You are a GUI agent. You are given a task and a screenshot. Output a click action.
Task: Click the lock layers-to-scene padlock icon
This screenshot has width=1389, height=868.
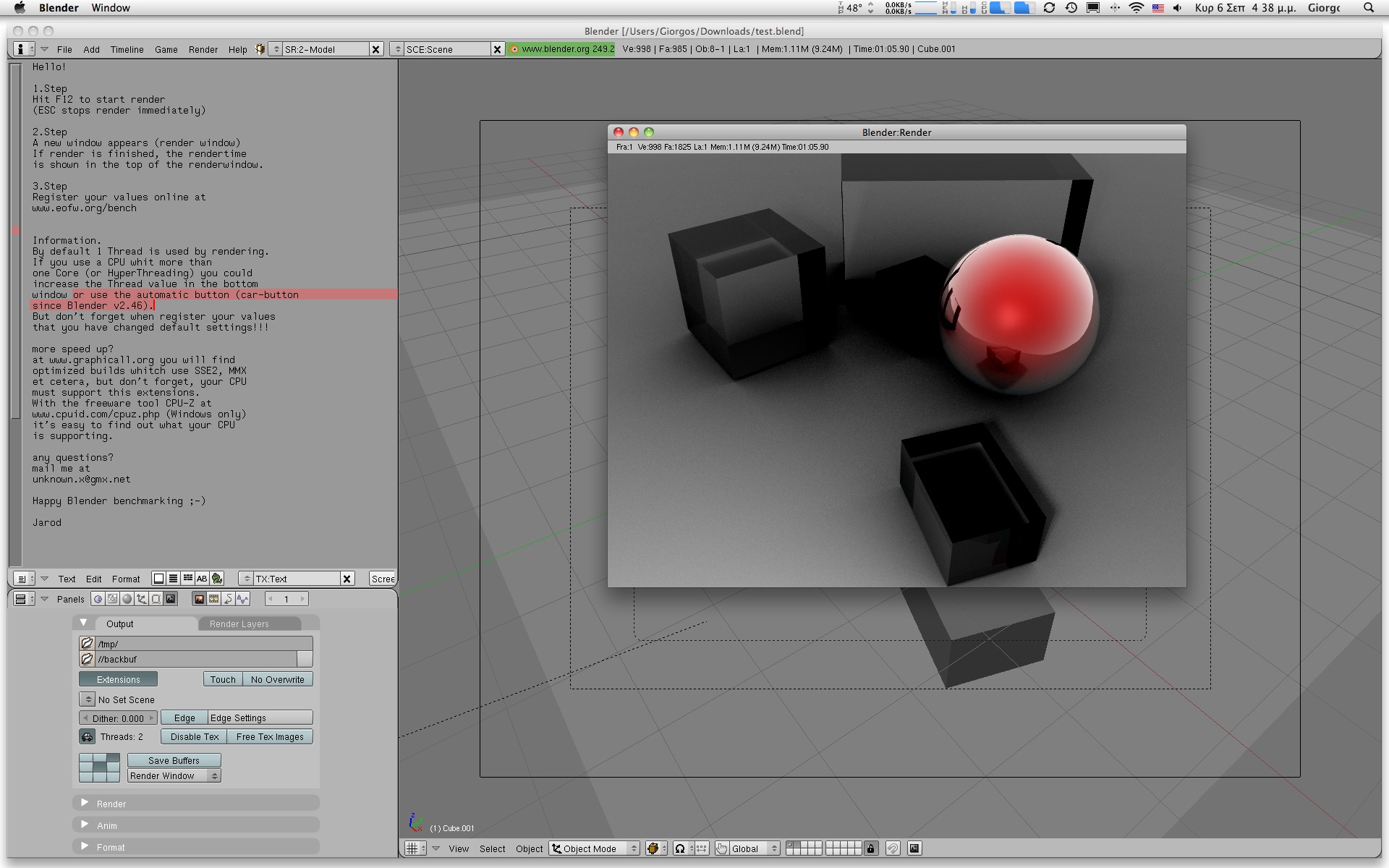click(x=870, y=848)
